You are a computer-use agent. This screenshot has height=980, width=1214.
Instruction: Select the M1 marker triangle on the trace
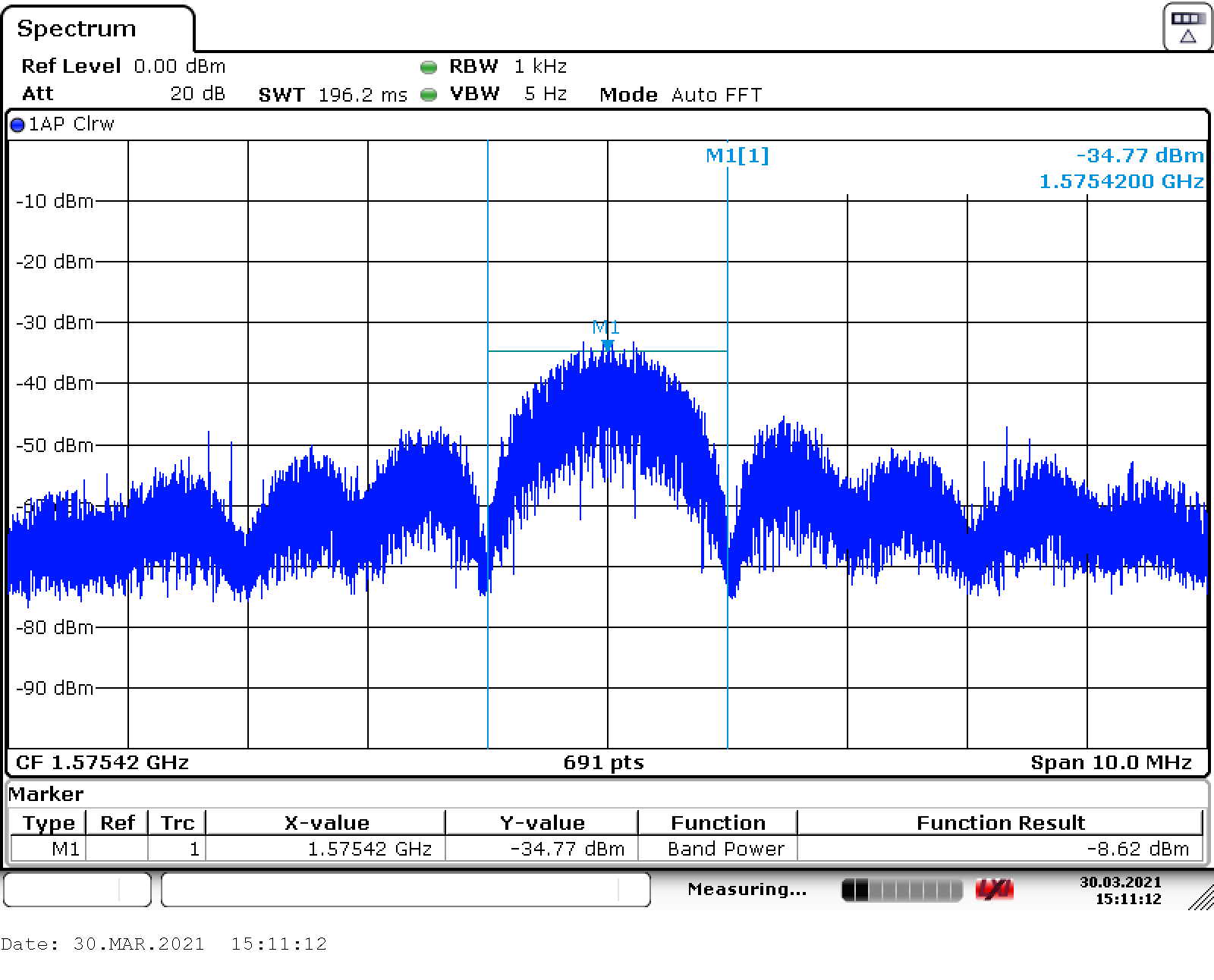[x=607, y=345]
